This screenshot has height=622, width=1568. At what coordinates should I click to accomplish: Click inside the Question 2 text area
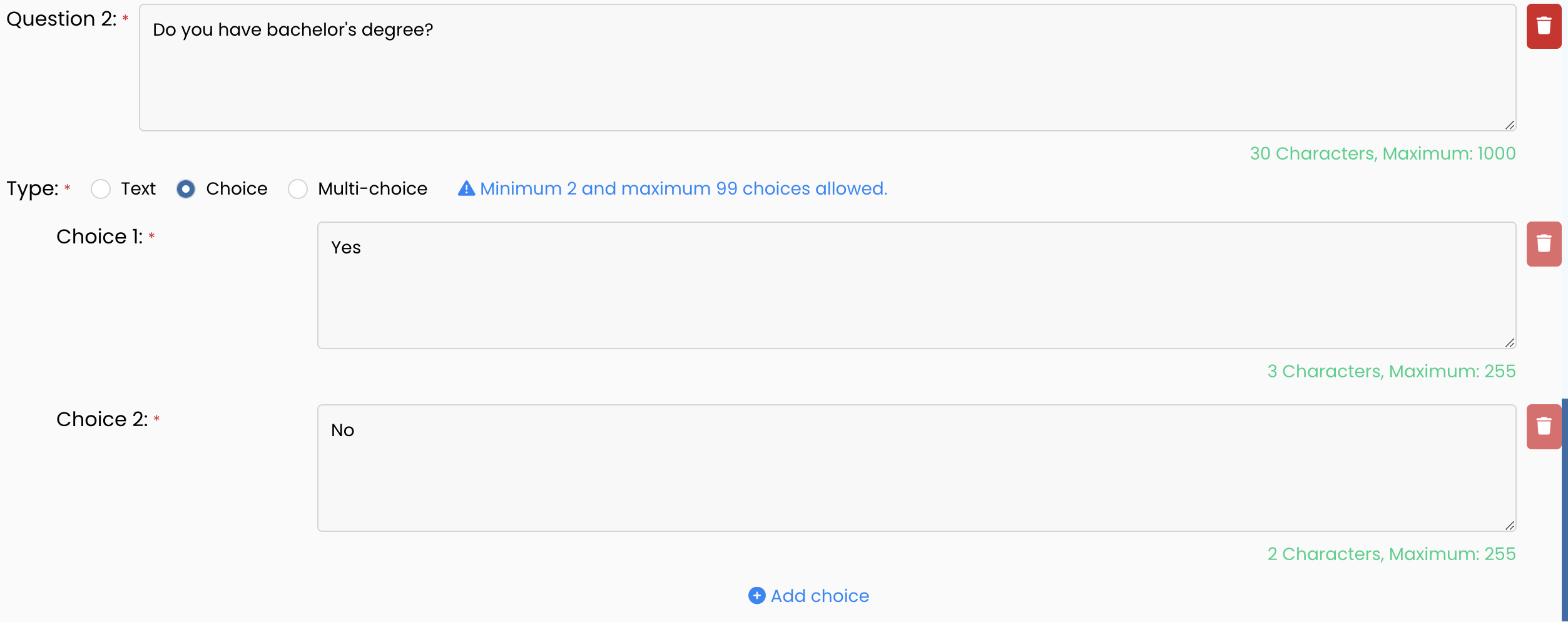click(827, 68)
